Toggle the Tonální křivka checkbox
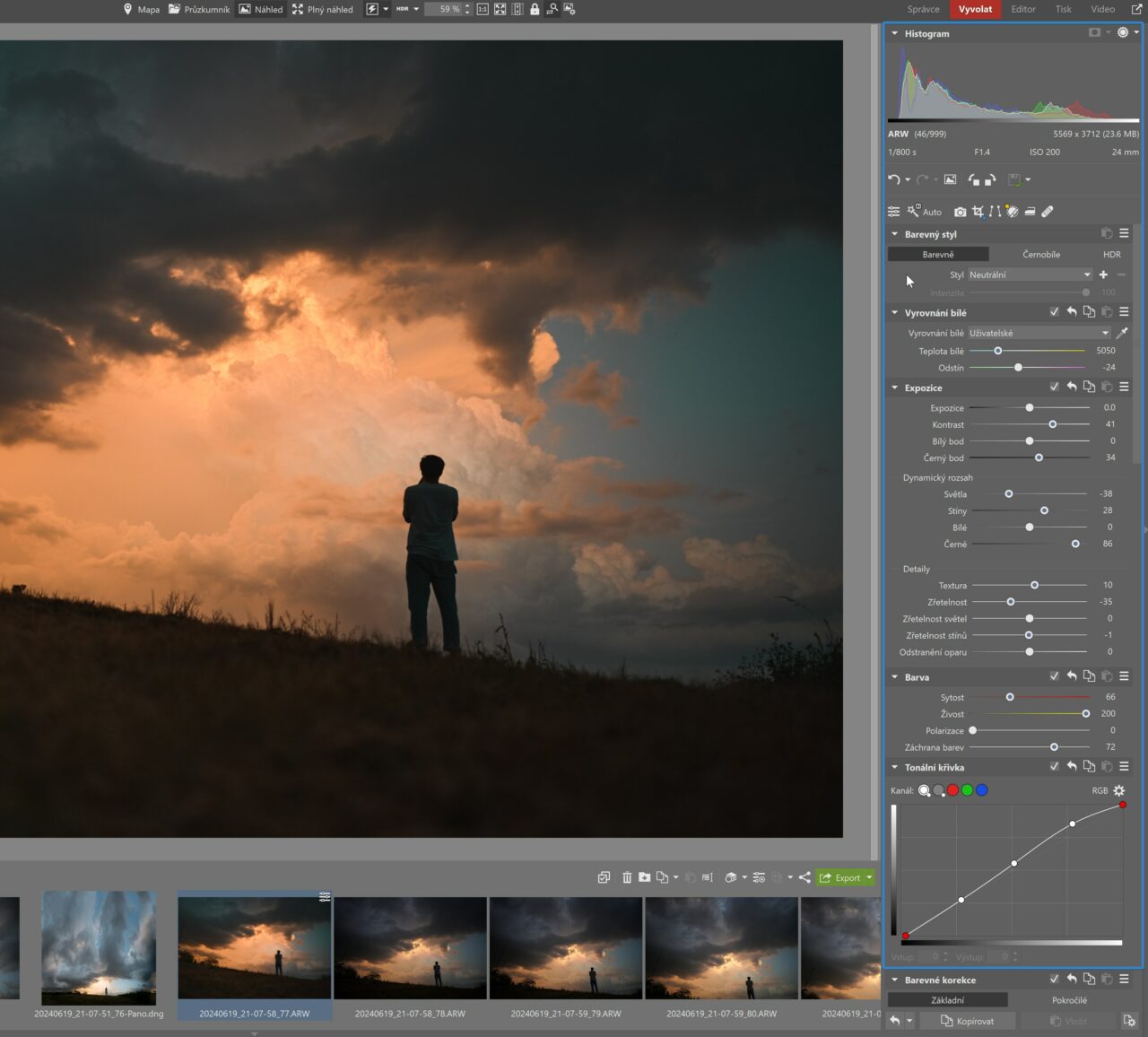The height and width of the screenshot is (1037, 1148). pyautogui.click(x=1054, y=767)
